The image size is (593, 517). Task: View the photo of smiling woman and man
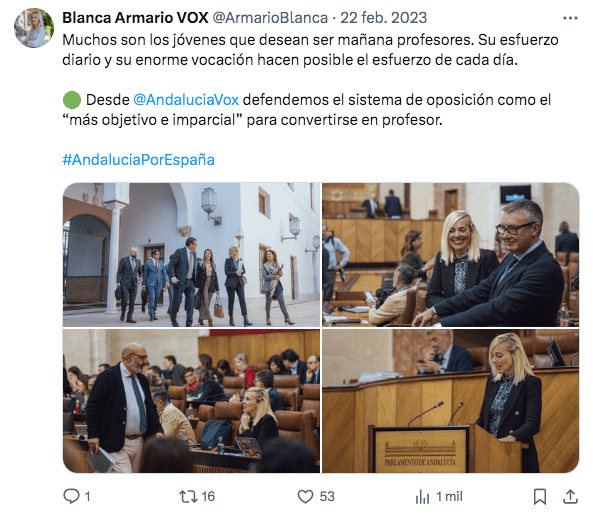pyautogui.click(x=450, y=255)
